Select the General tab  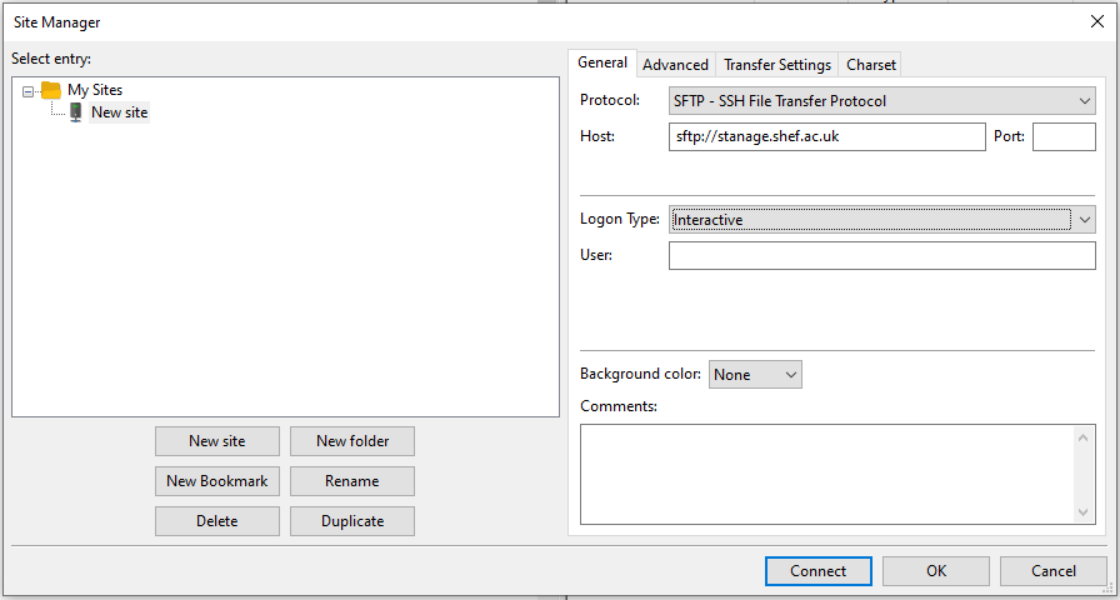click(x=602, y=63)
